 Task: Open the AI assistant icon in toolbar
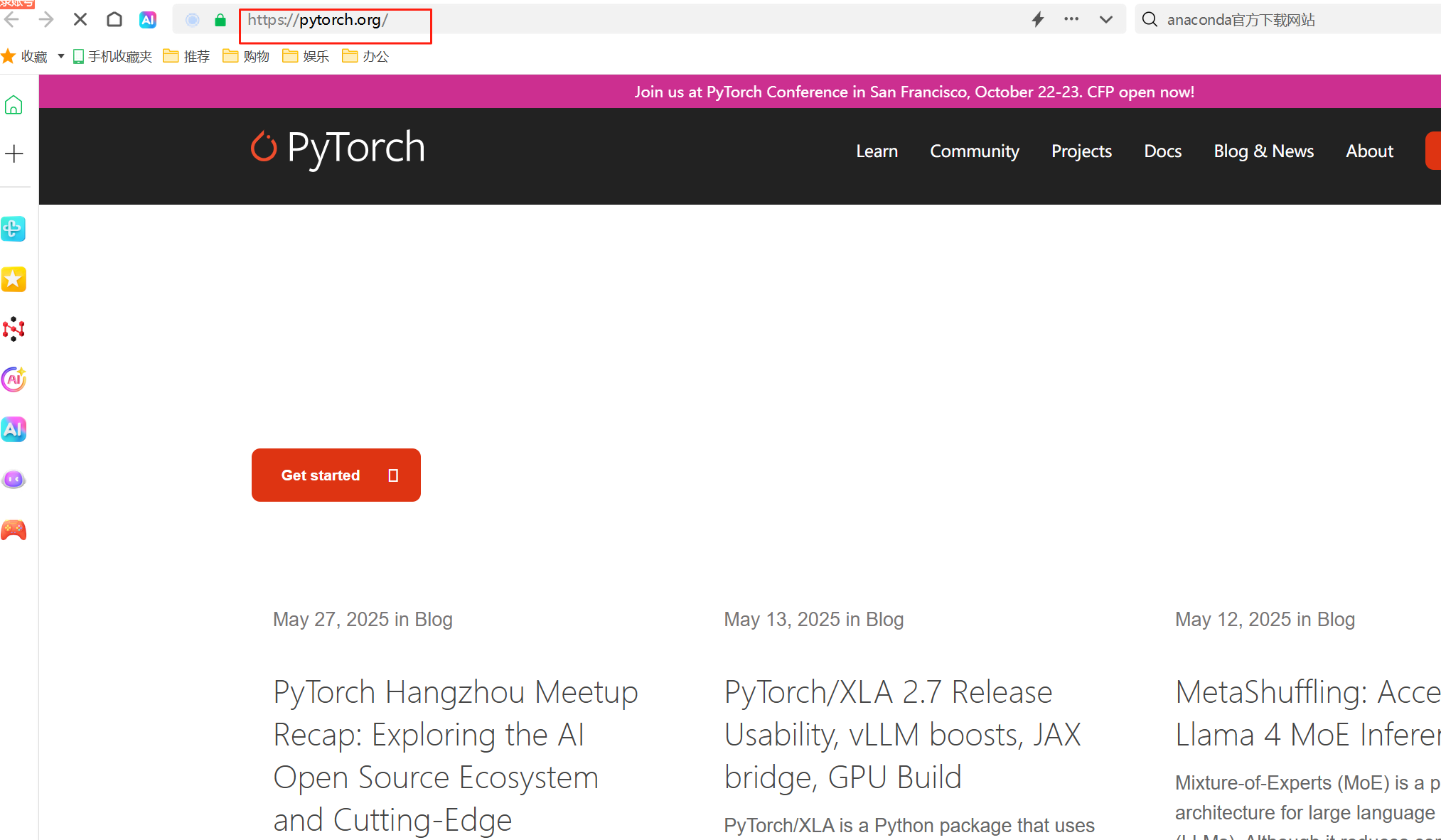tap(148, 20)
